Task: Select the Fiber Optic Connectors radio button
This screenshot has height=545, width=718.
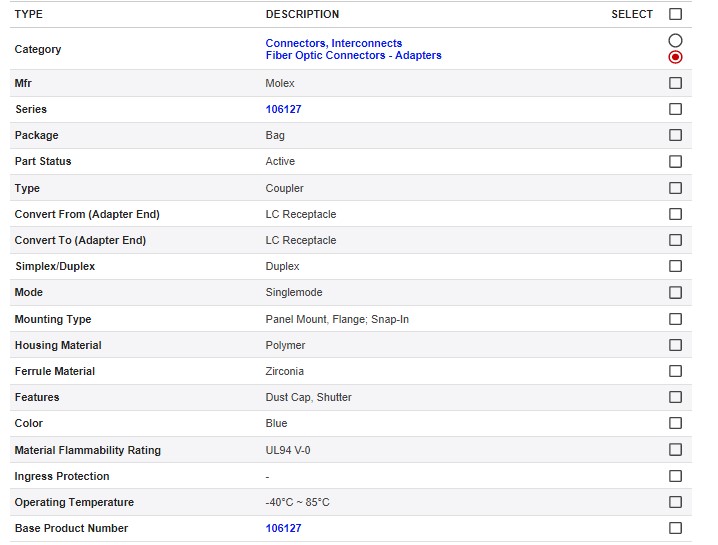Action: (x=675, y=57)
